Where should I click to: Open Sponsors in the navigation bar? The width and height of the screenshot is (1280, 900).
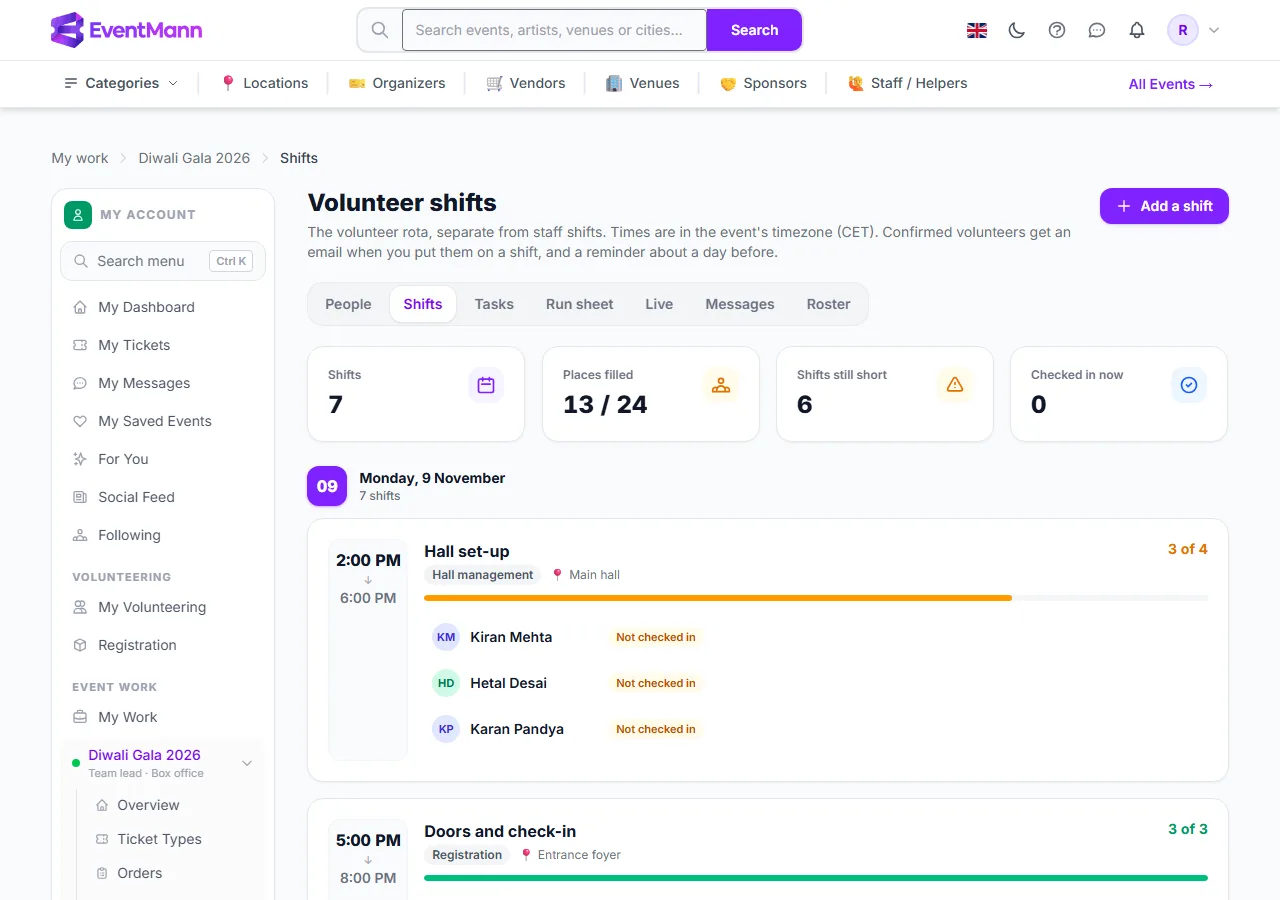(x=763, y=83)
